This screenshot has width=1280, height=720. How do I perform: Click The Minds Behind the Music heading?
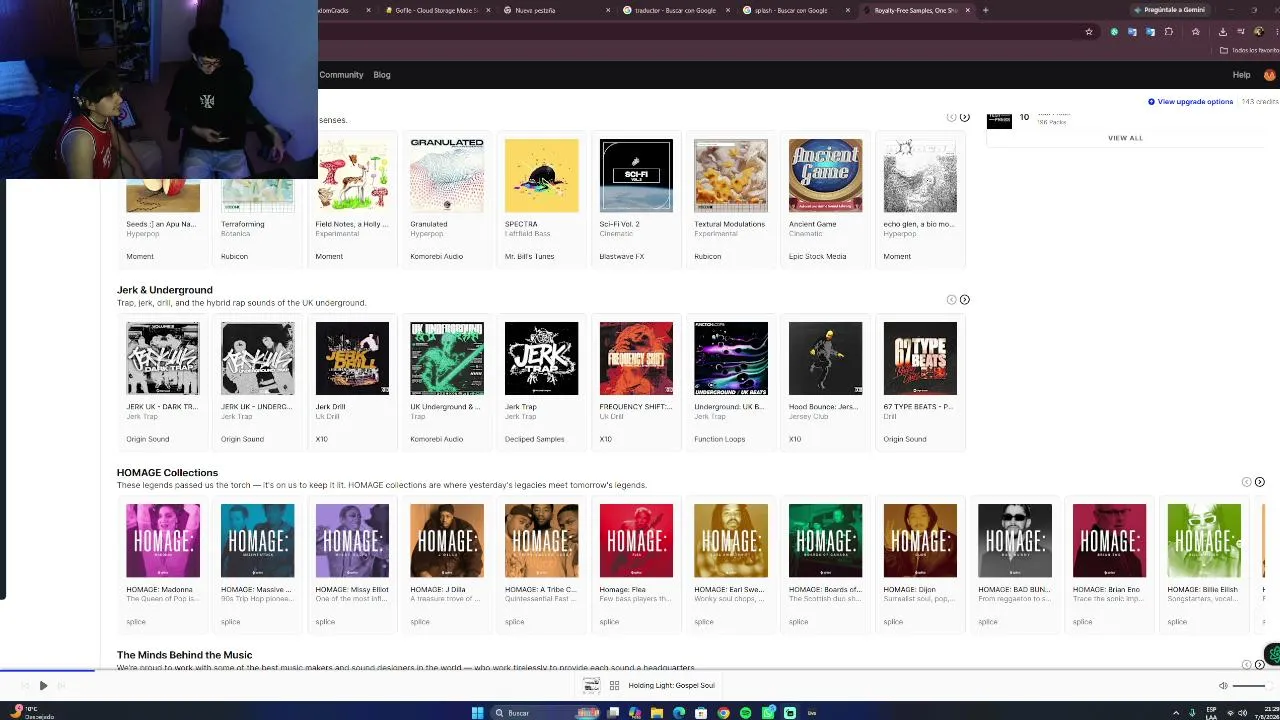(x=184, y=655)
